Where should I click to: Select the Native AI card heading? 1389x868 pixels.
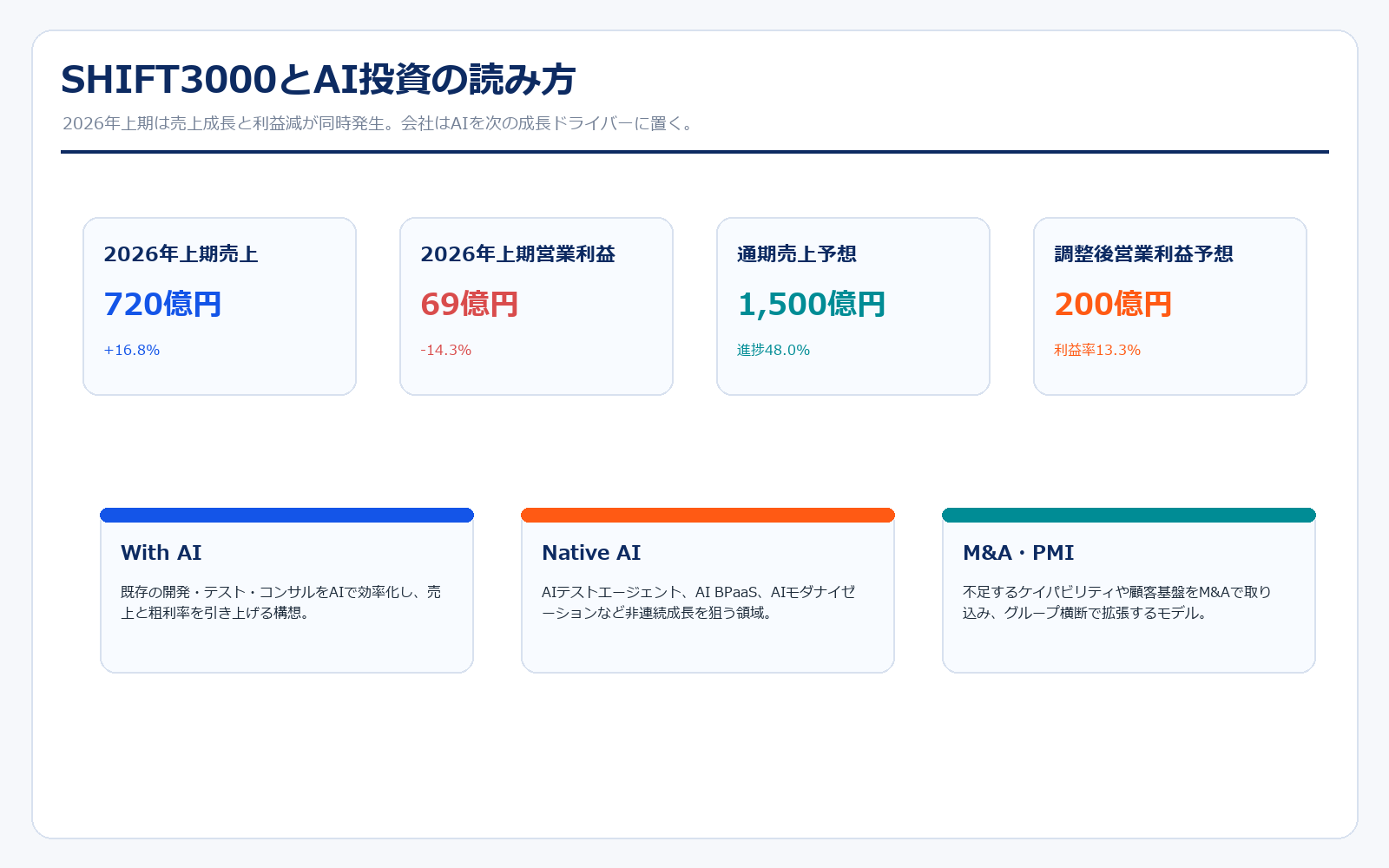pos(591,553)
